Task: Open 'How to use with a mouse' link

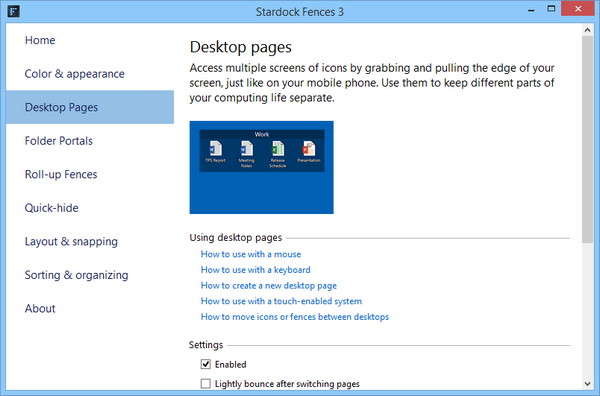Action: pyautogui.click(x=251, y=254)
